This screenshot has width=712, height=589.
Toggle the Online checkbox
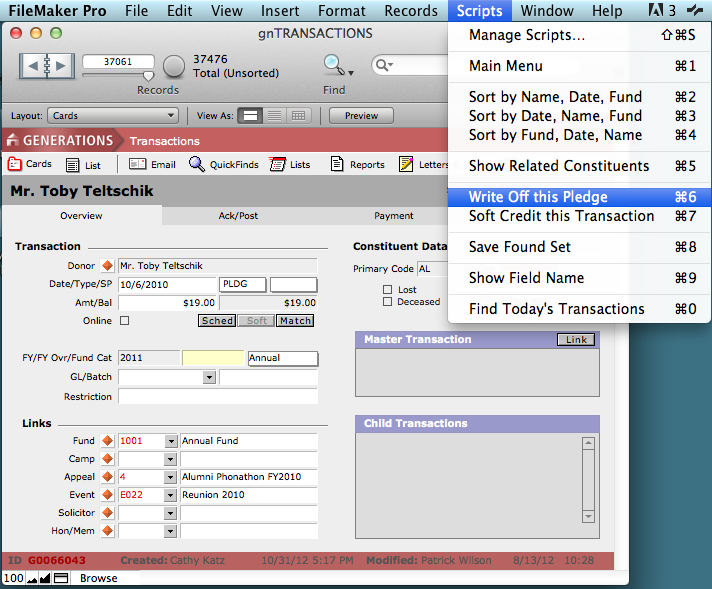[x=124, y=321]
